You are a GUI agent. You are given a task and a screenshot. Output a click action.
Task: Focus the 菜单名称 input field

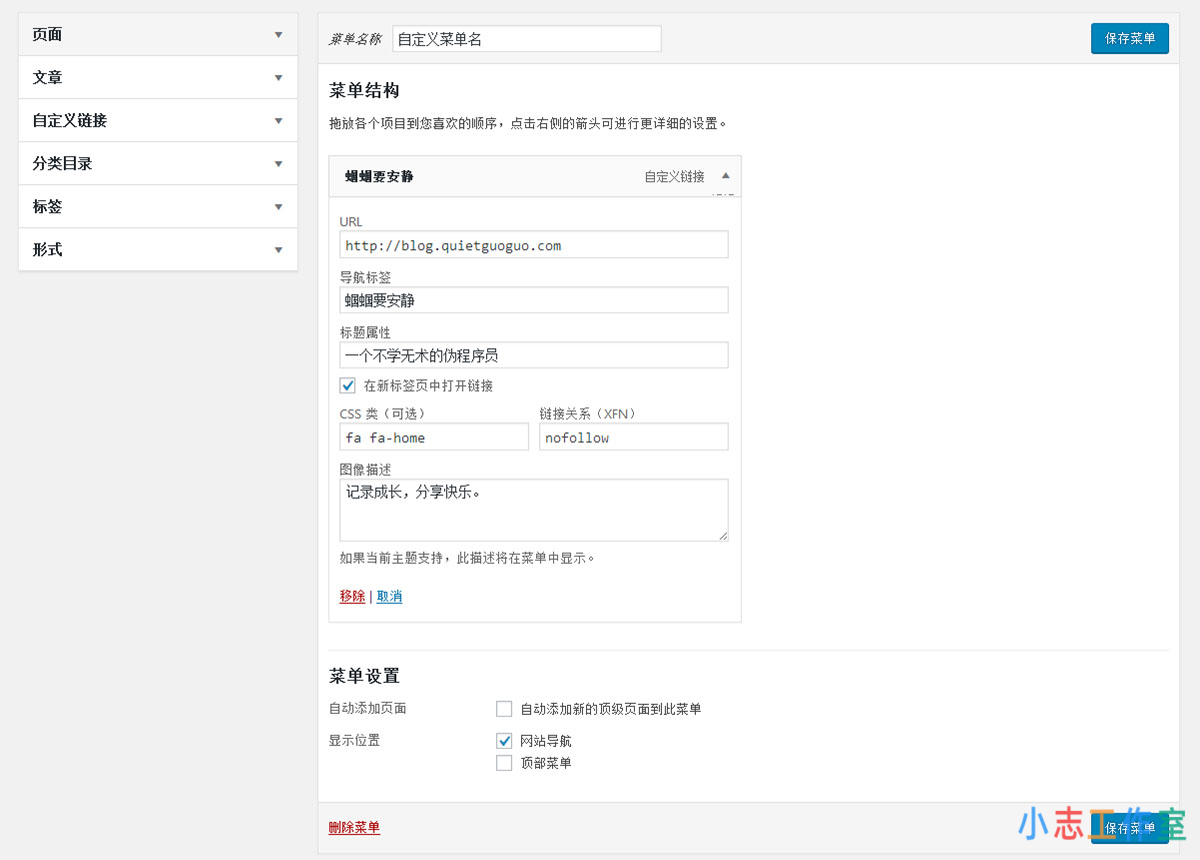(527, 39)
